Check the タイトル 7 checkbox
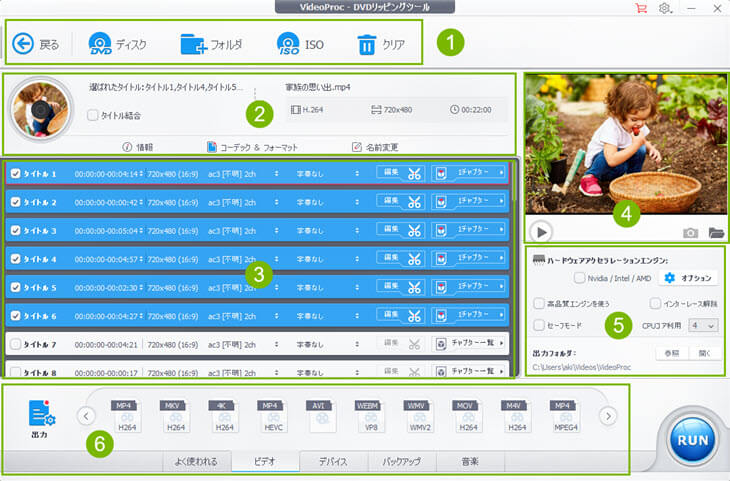The height and width of the screenshot is (481, 730). pos(14,344)
